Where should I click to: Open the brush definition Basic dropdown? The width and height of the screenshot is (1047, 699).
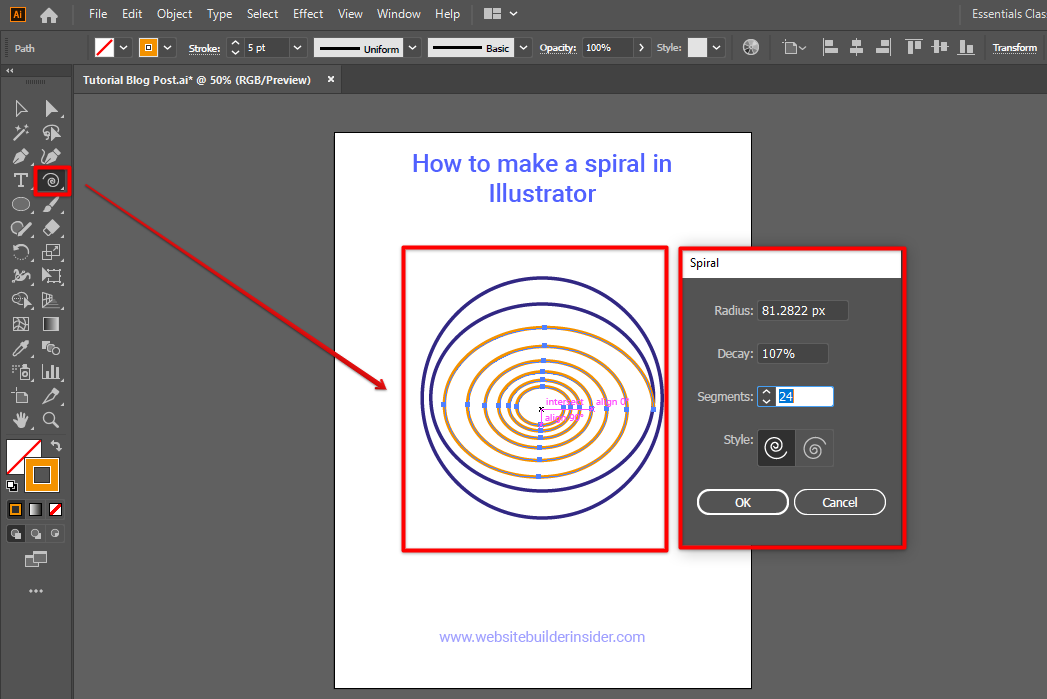click(523, 47)
